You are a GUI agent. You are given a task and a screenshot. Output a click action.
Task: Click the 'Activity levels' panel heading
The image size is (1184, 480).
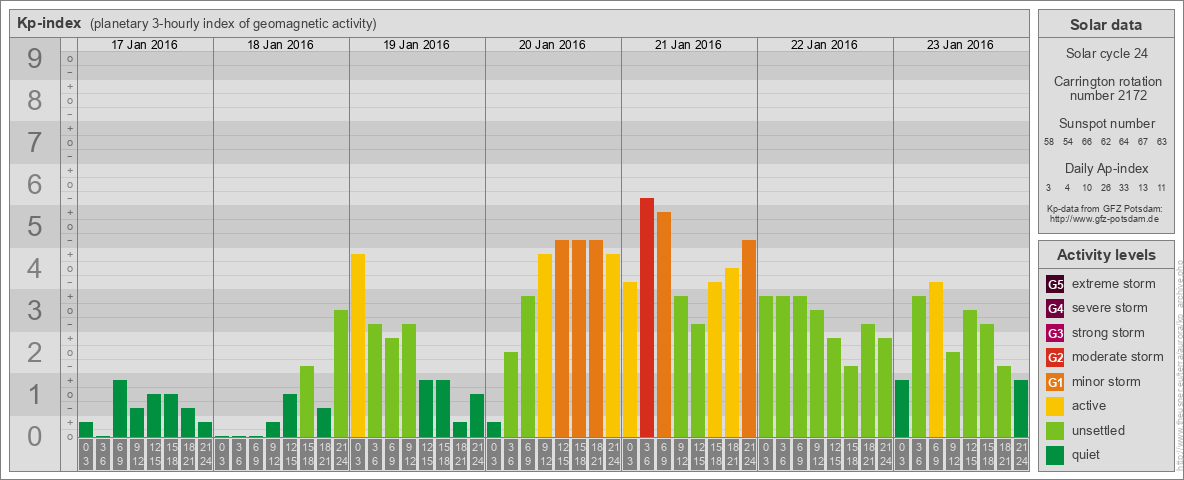1106,255
